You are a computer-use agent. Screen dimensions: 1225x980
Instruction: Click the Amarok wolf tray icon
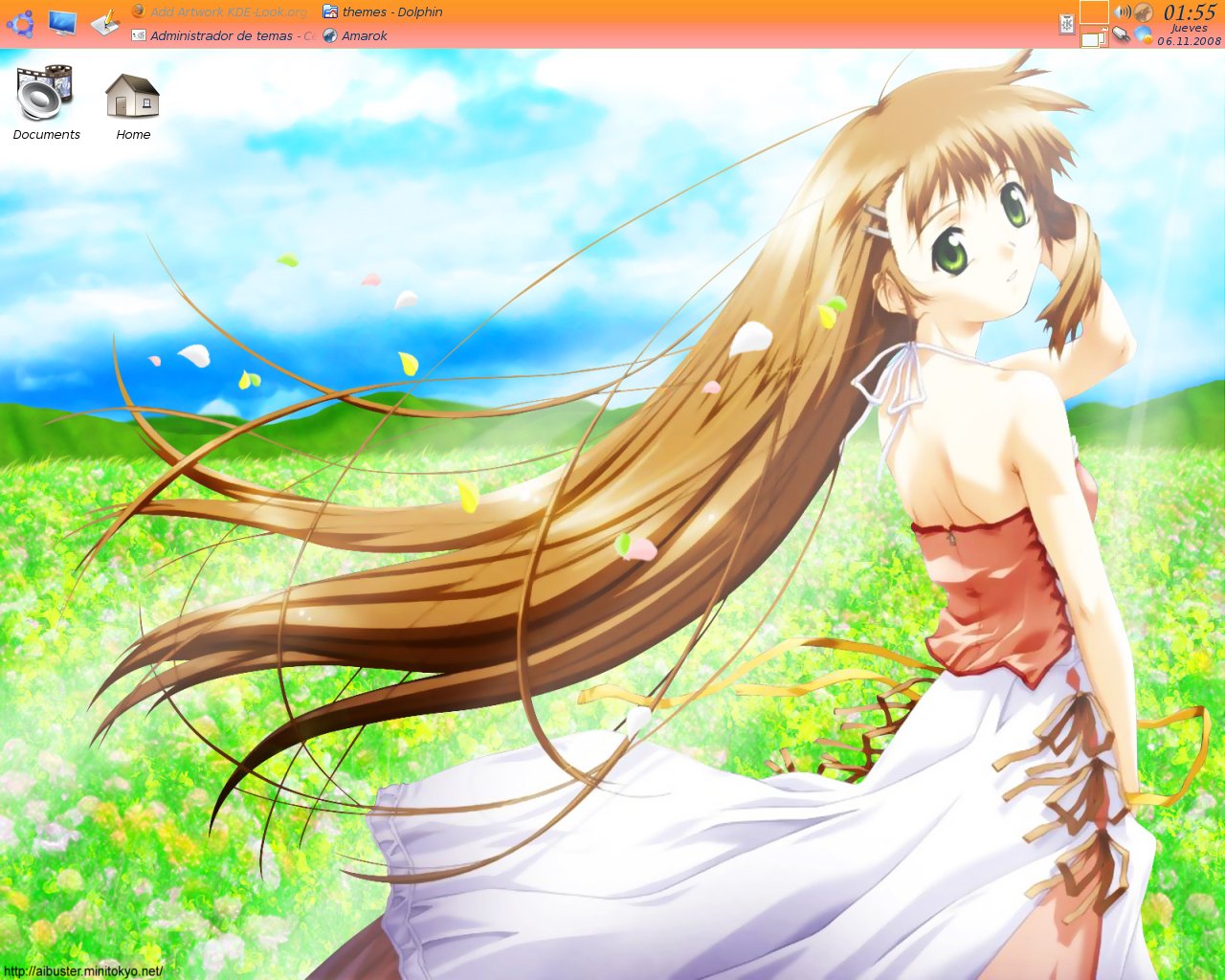click(1143, 12)
